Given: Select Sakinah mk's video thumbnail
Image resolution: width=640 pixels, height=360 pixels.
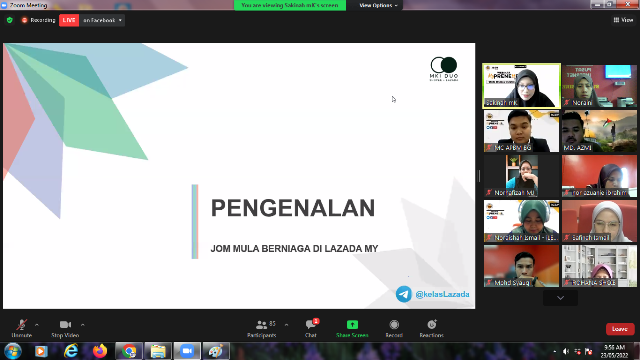Looking at the screenshot, I should click(521, 86).
